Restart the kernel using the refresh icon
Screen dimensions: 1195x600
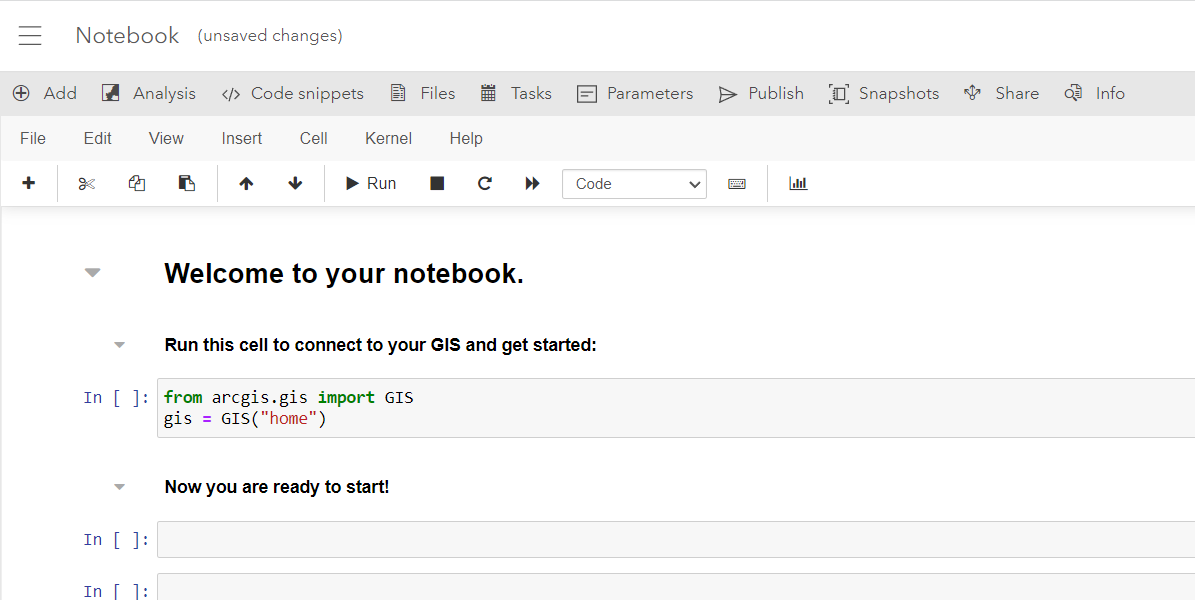(484, 183)
